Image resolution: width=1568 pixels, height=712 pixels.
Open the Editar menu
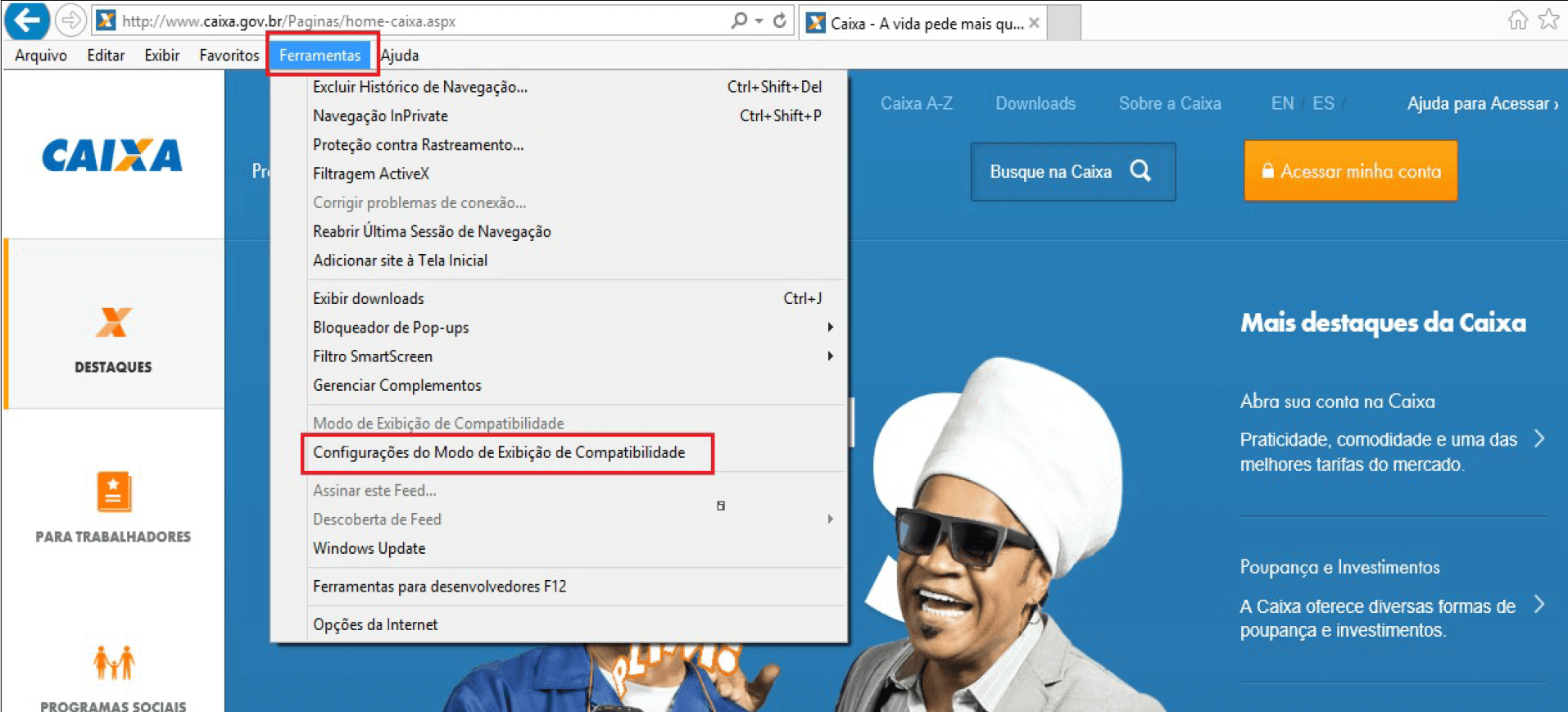[x=106, y=55]
